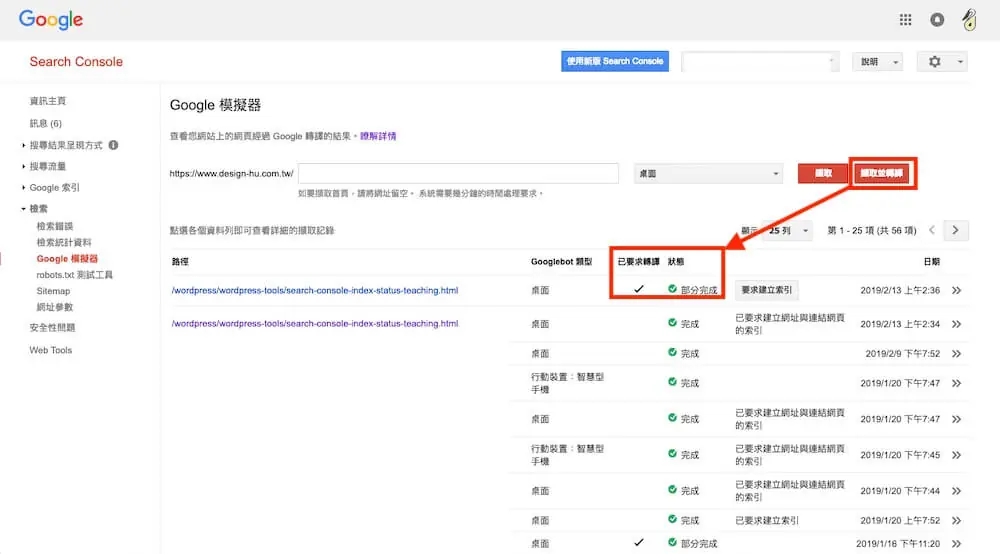Screen dimensions: 1000x554
Task: Open the 25 列 rows-per-page dropdown
Action: point(788,230)
